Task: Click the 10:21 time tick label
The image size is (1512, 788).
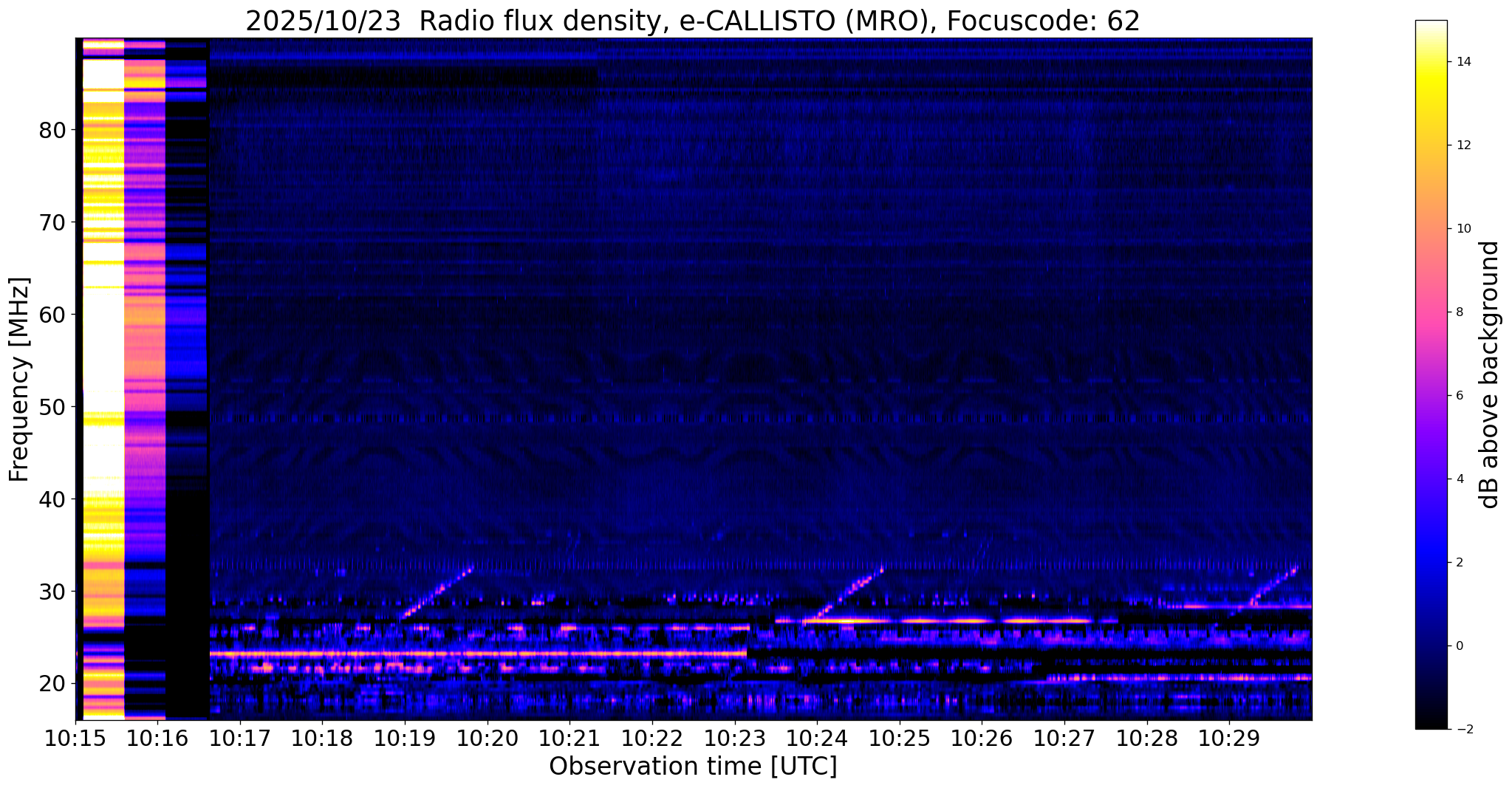Action: 569,738
